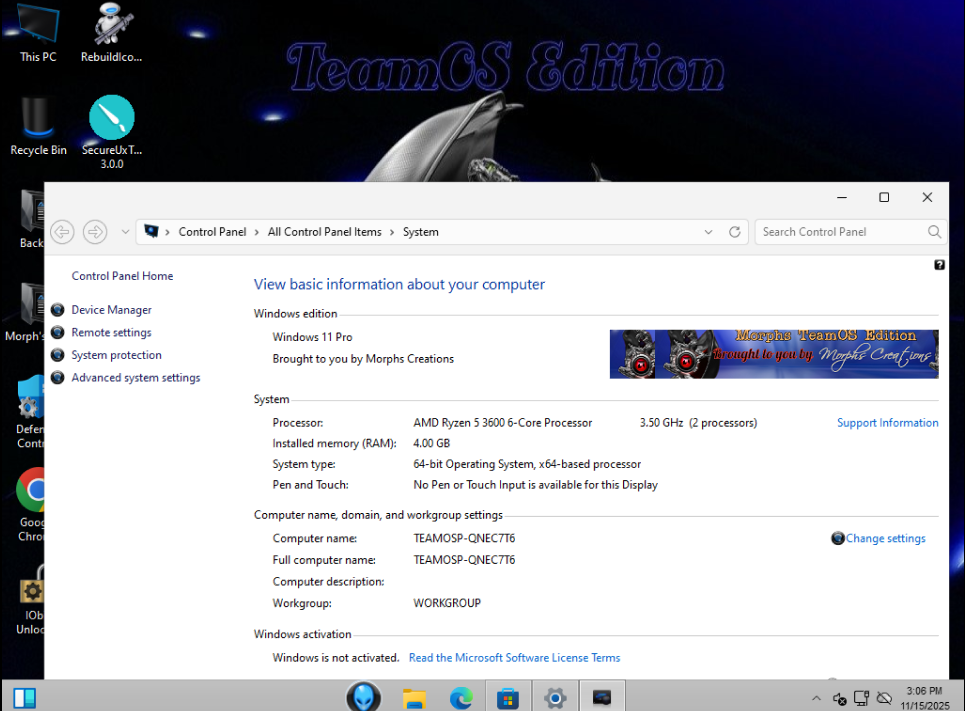The height and width of the screenshot is (711, 965).
Task: Click the forward navigation arrow
Action: (x=95, y=232)
